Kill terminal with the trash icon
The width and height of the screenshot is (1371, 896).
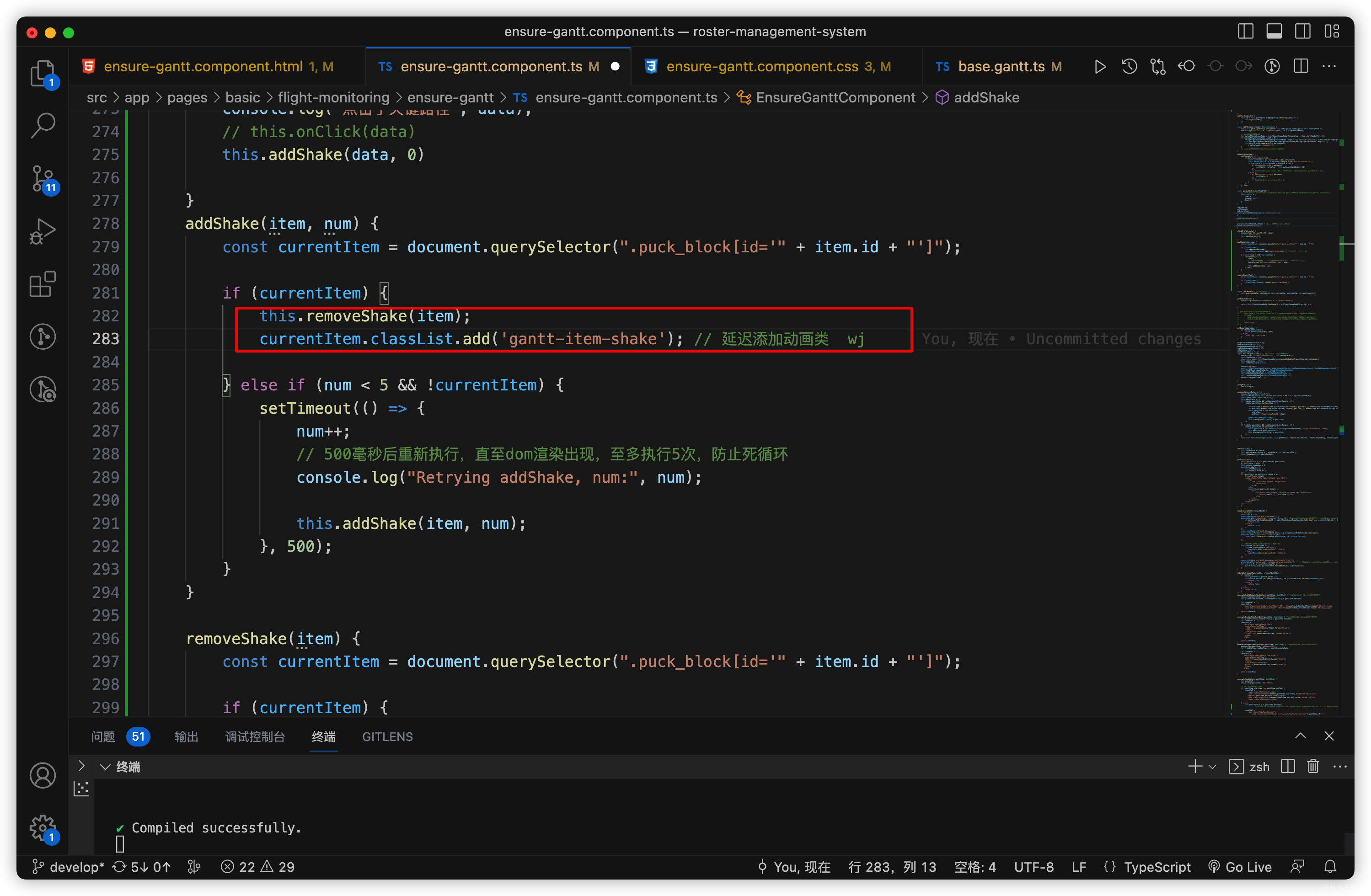1313,767
